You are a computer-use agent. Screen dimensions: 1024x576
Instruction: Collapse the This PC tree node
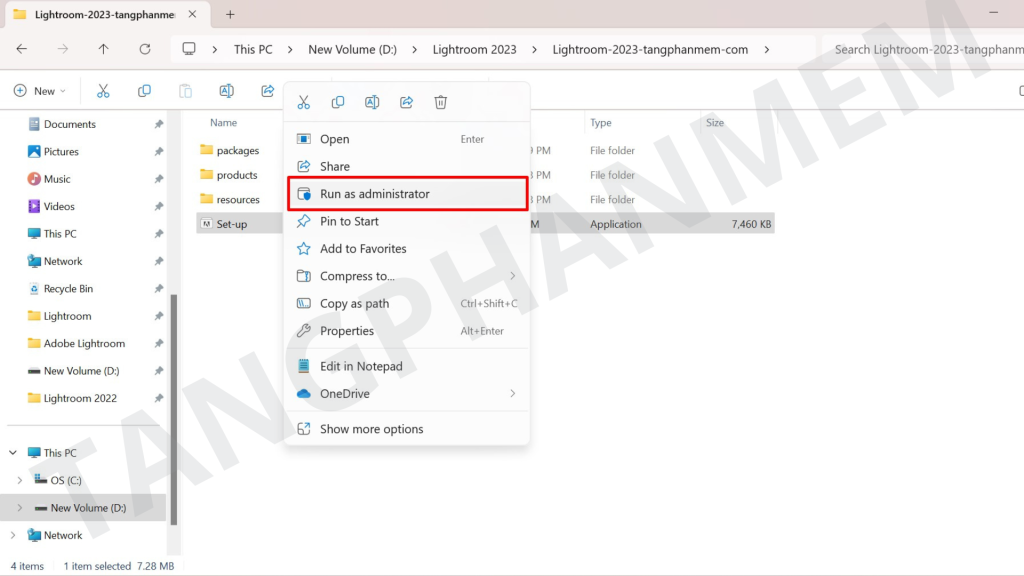point(13,453)
